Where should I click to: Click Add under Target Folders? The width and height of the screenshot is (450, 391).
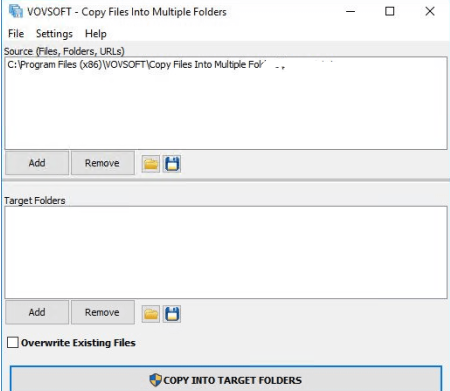coord(37,312)
